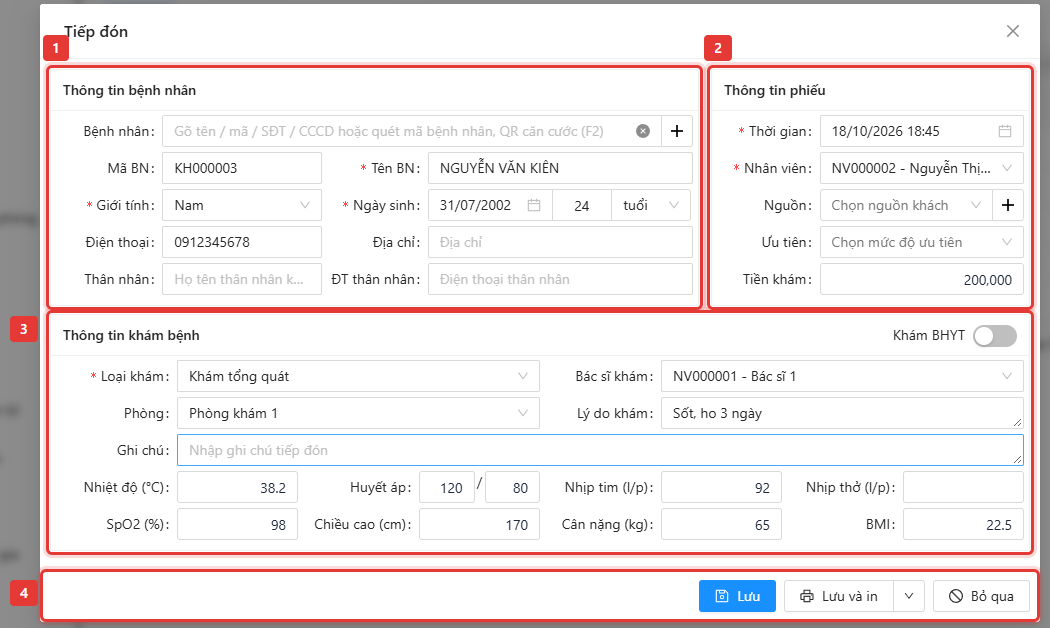Open the Ưu tiên priority dropdown
The width and height of the screenshot is (1050, 628).
pos(921,242)
